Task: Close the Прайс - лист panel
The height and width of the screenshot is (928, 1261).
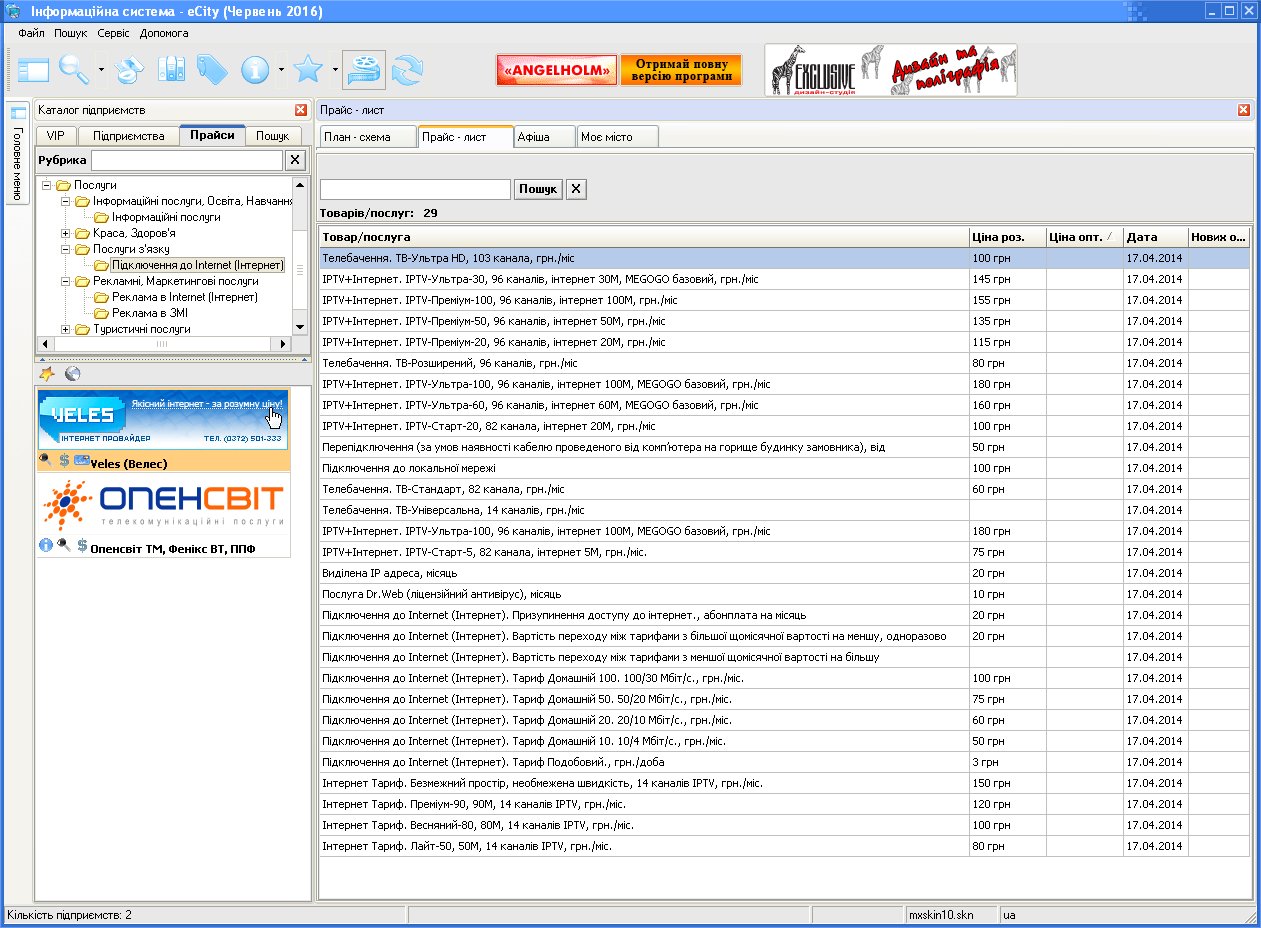Action: 1244,110
